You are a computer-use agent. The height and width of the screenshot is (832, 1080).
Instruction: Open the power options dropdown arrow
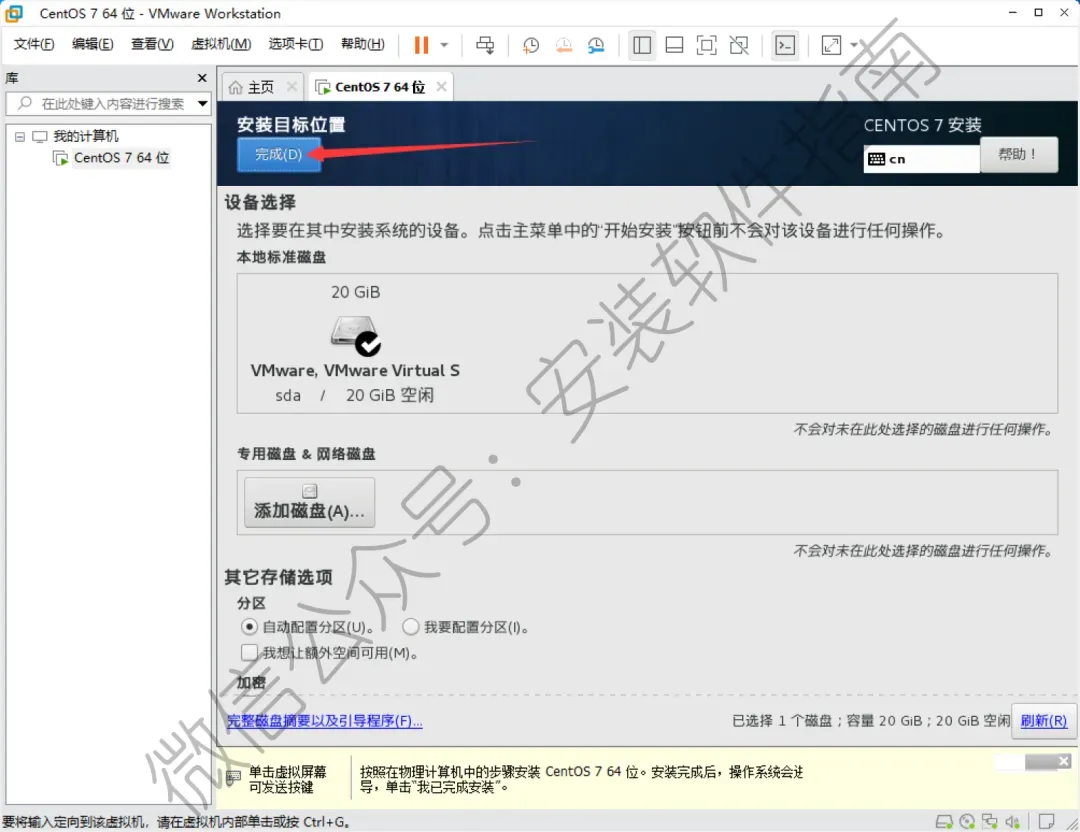click(x=444, y=45)
